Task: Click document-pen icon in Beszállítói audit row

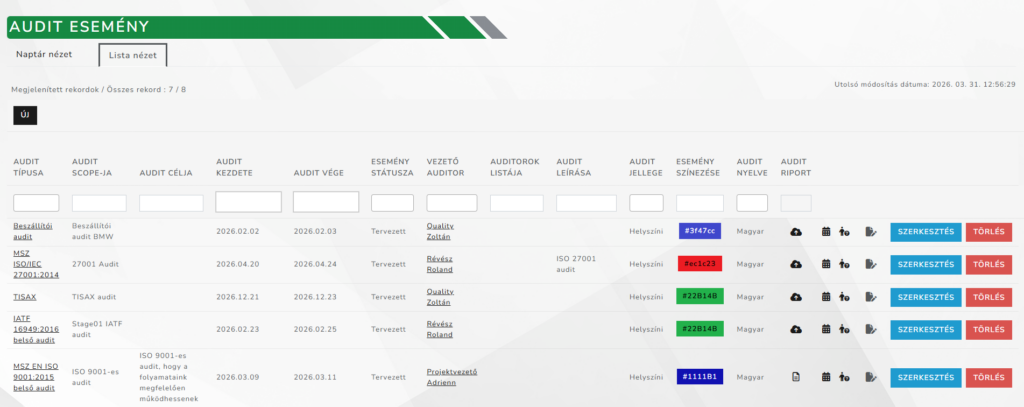Action: click(871, 231)
